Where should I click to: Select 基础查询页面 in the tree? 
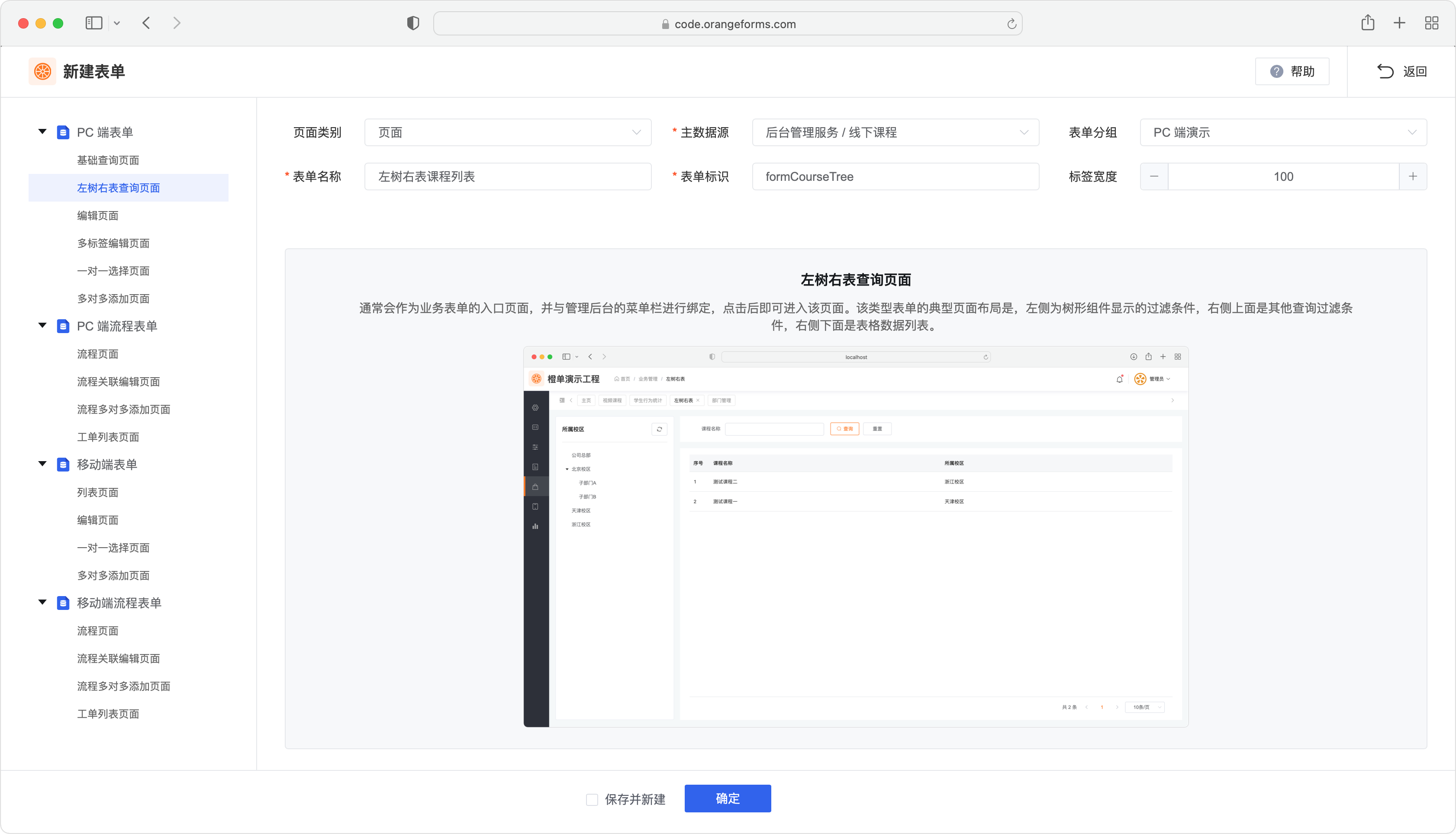(108, 160)
